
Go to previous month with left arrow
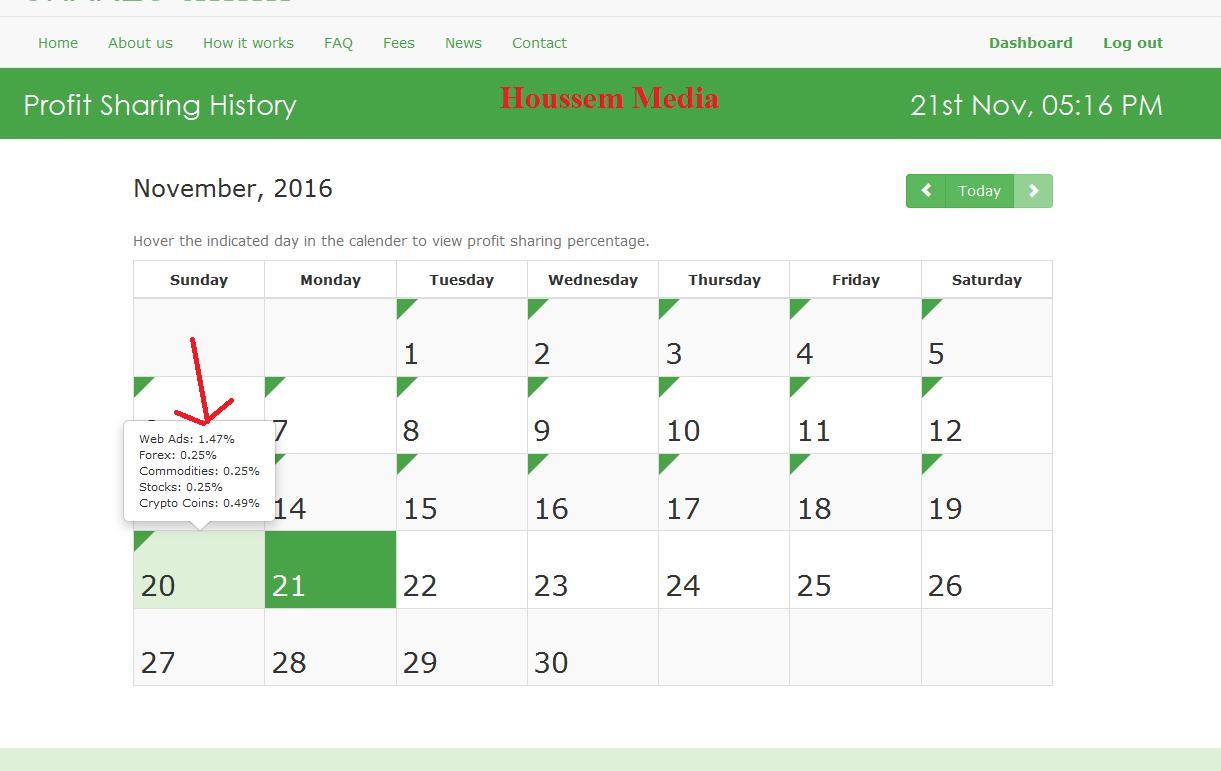(x=926, y=191)
